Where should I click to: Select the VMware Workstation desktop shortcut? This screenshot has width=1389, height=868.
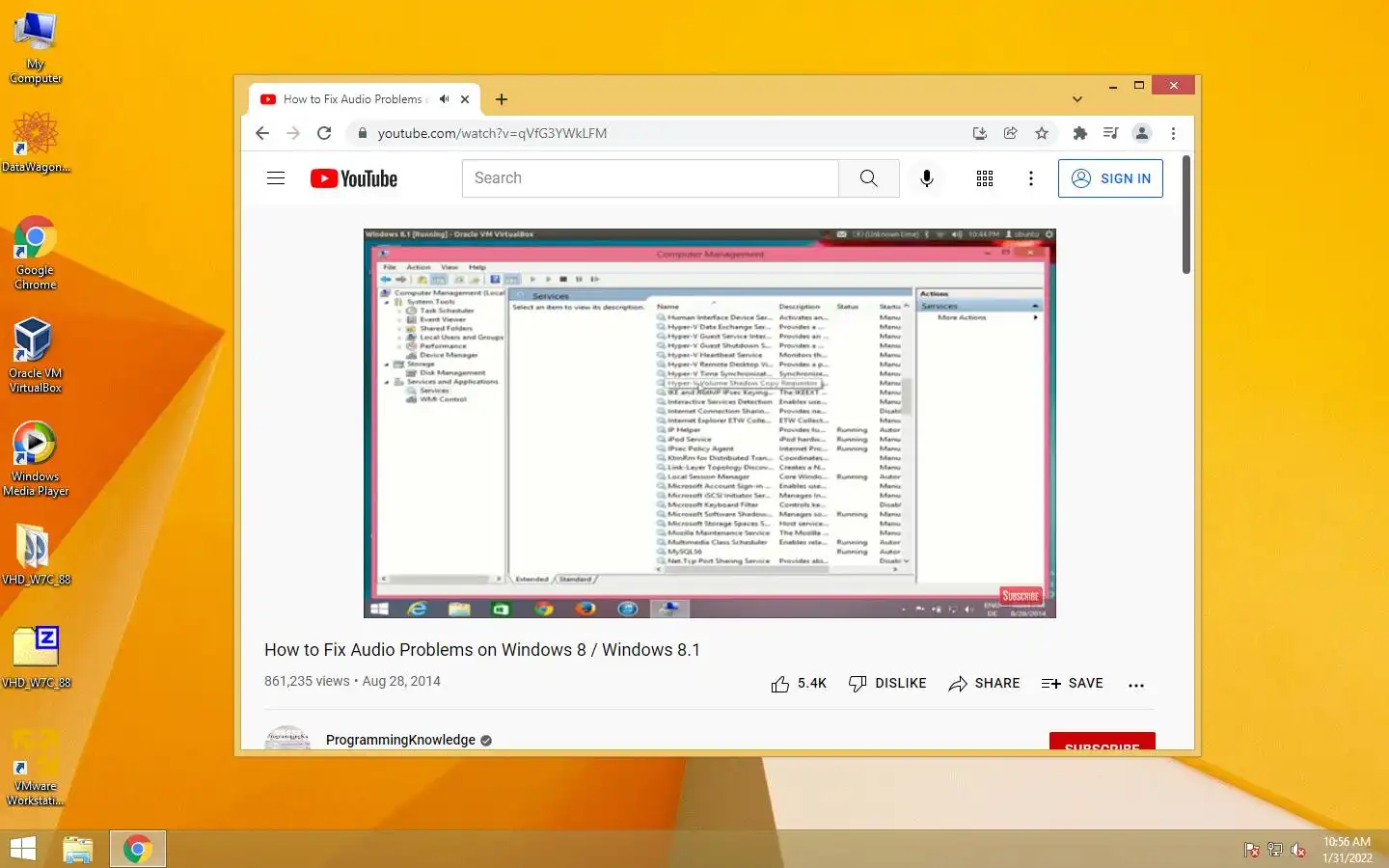[36, 768]
